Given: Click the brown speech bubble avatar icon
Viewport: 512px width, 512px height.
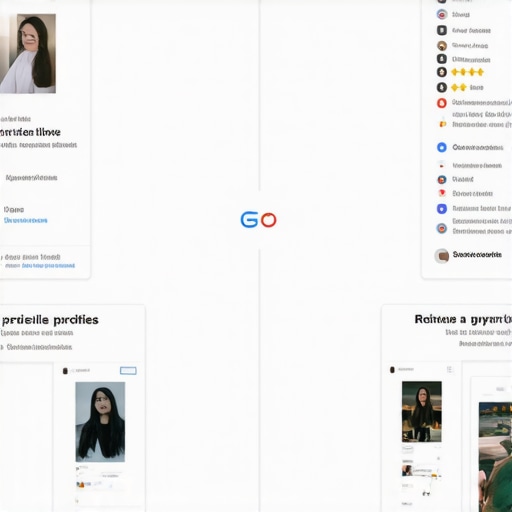Looking at the screenshot, I should (442, 256).
